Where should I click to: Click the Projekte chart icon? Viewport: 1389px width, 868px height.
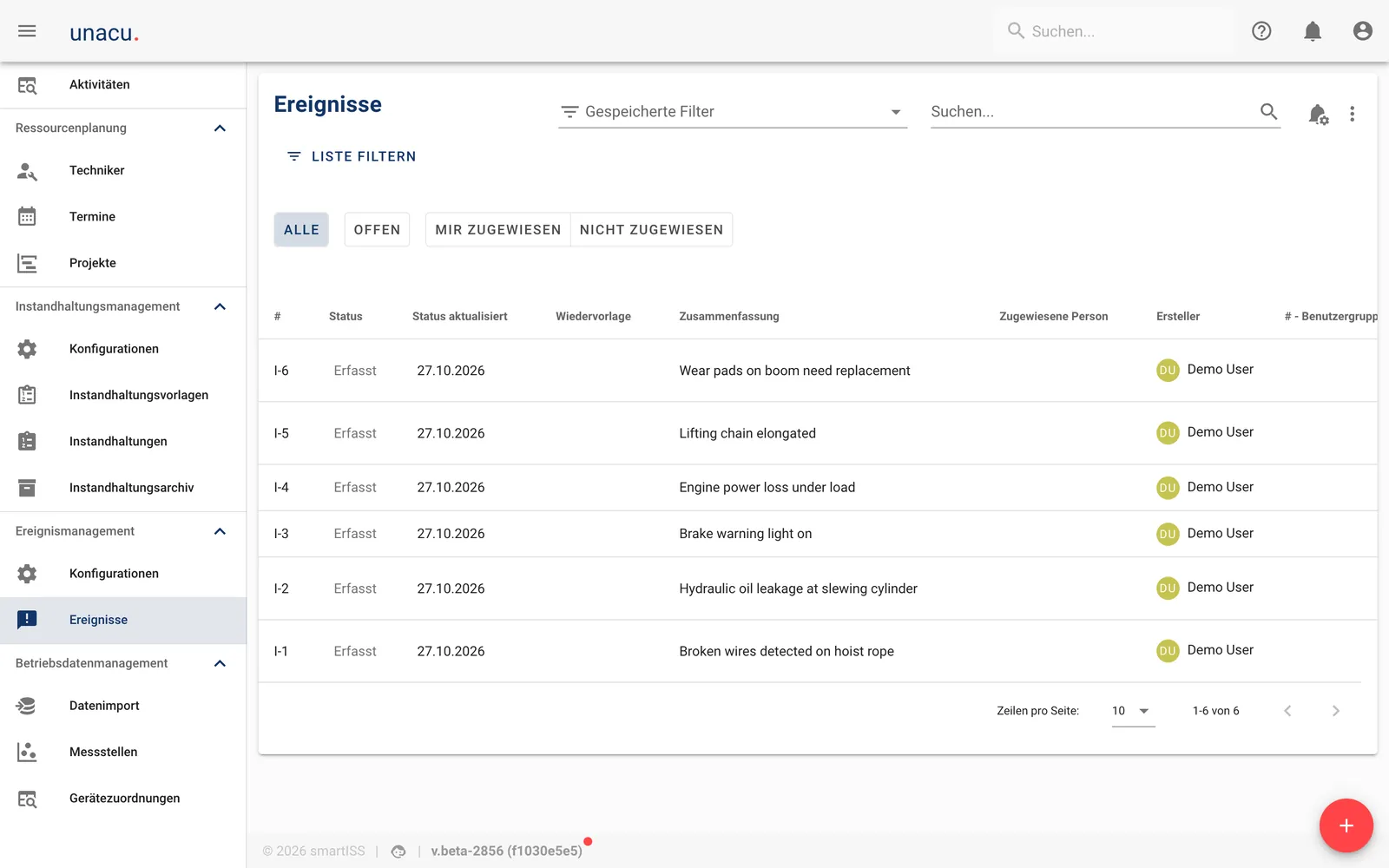pos(27,263)
